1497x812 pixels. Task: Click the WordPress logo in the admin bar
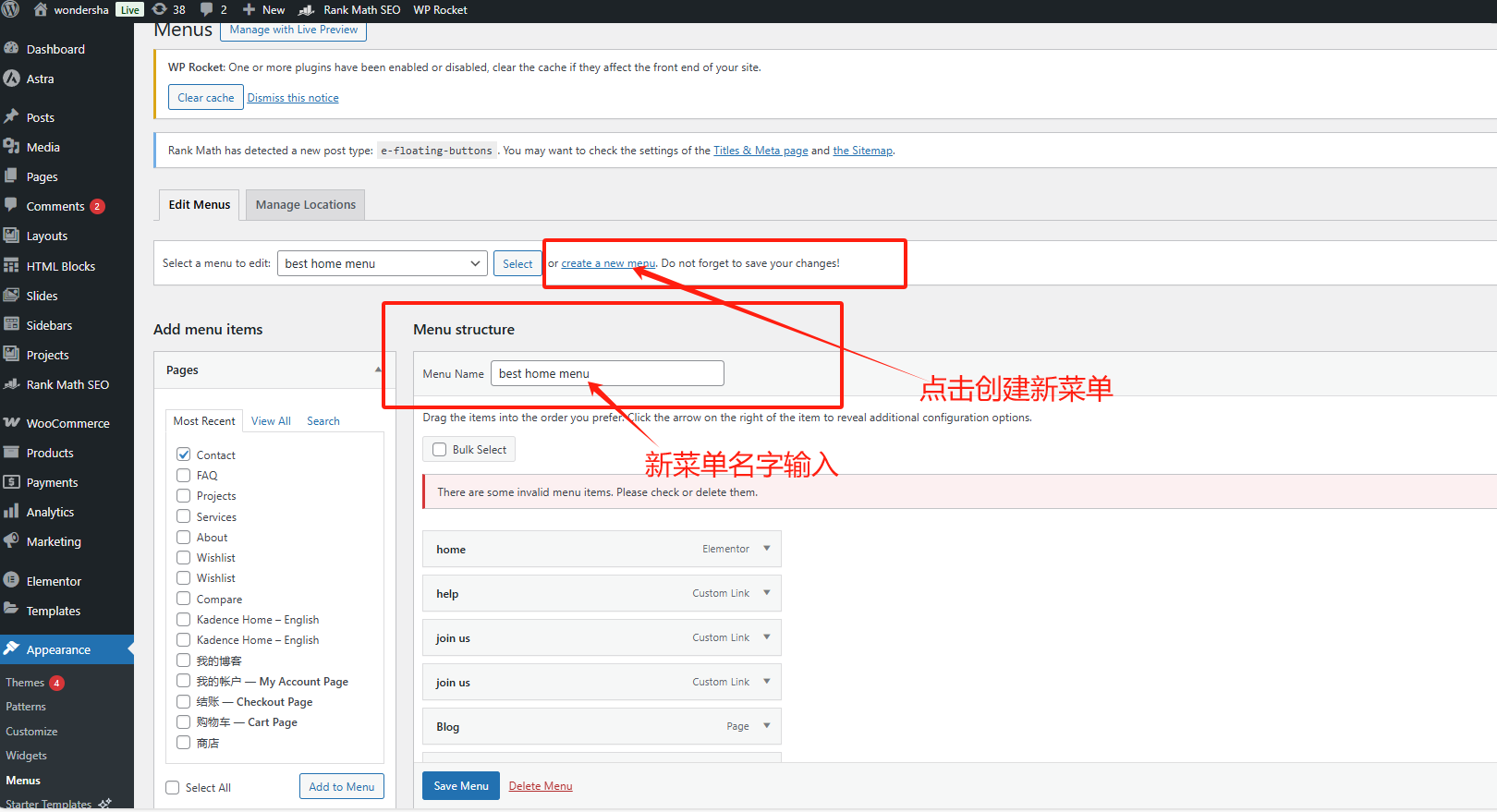[11, 9]
